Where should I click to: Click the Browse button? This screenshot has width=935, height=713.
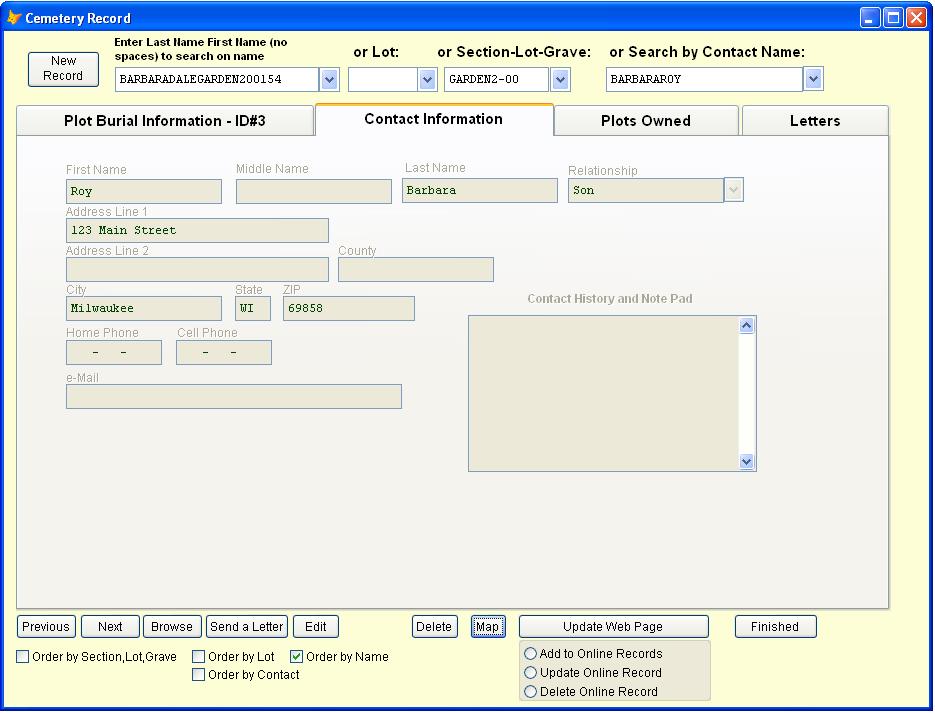click(x=172, y=627)
